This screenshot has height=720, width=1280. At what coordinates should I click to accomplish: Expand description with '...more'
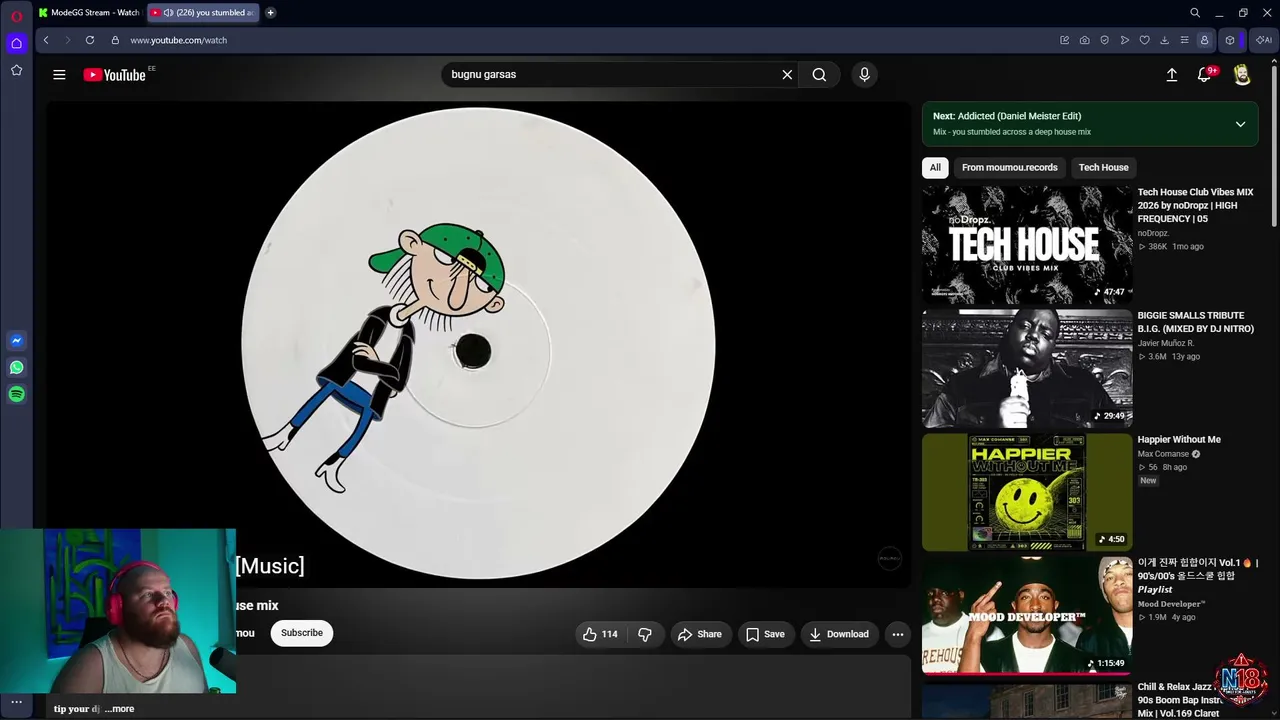(x=119, y=709)
